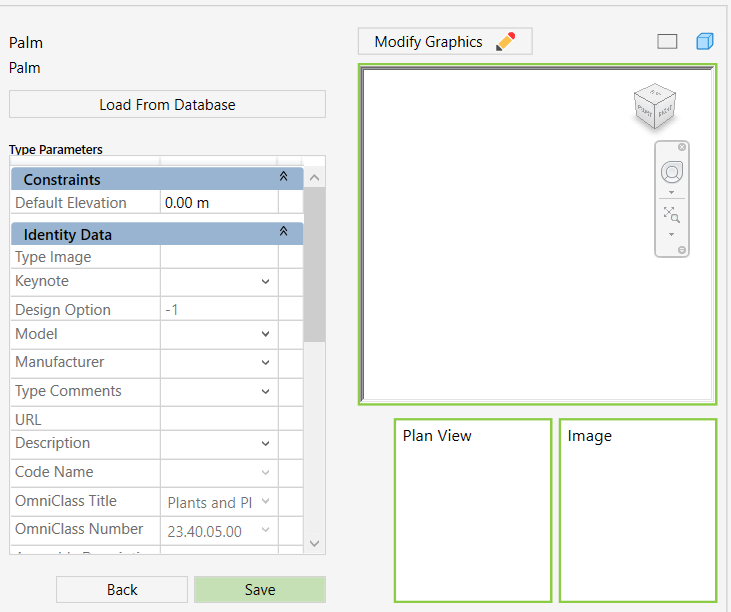731x612 pixels.
Task: Click the Type Parameters heading
Action: [x=55, y=149]
